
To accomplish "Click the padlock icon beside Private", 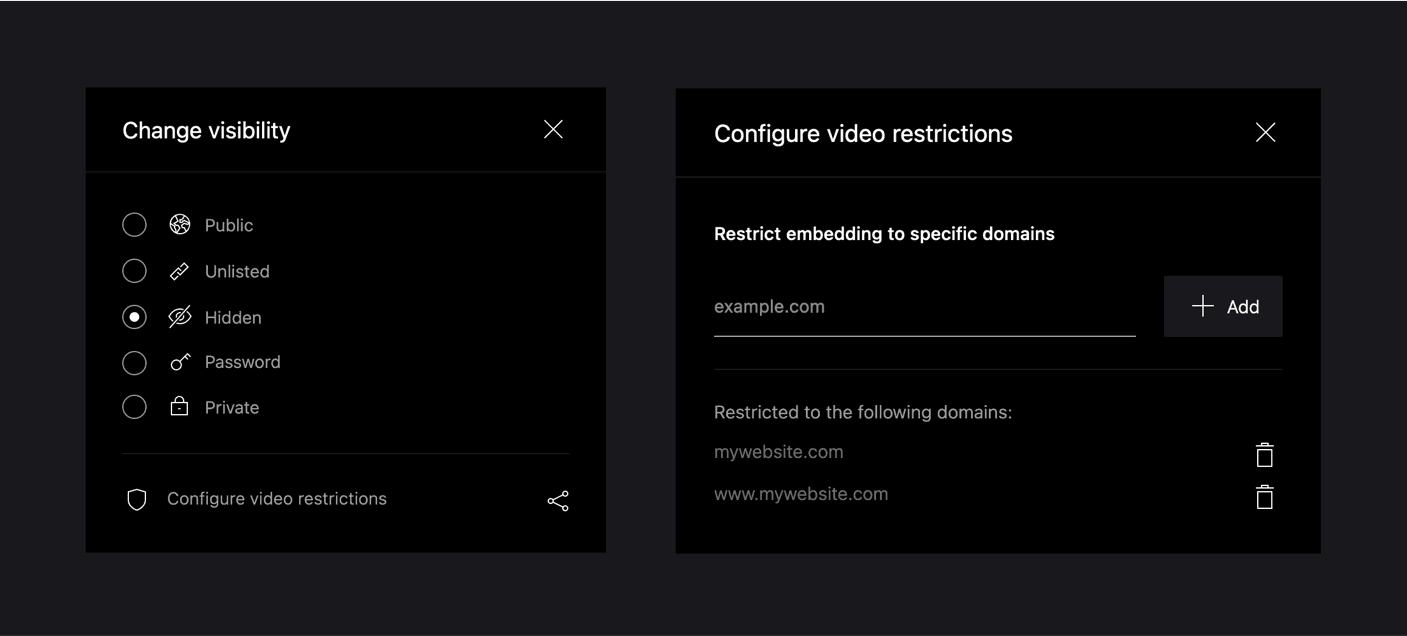I will point(180,407).
